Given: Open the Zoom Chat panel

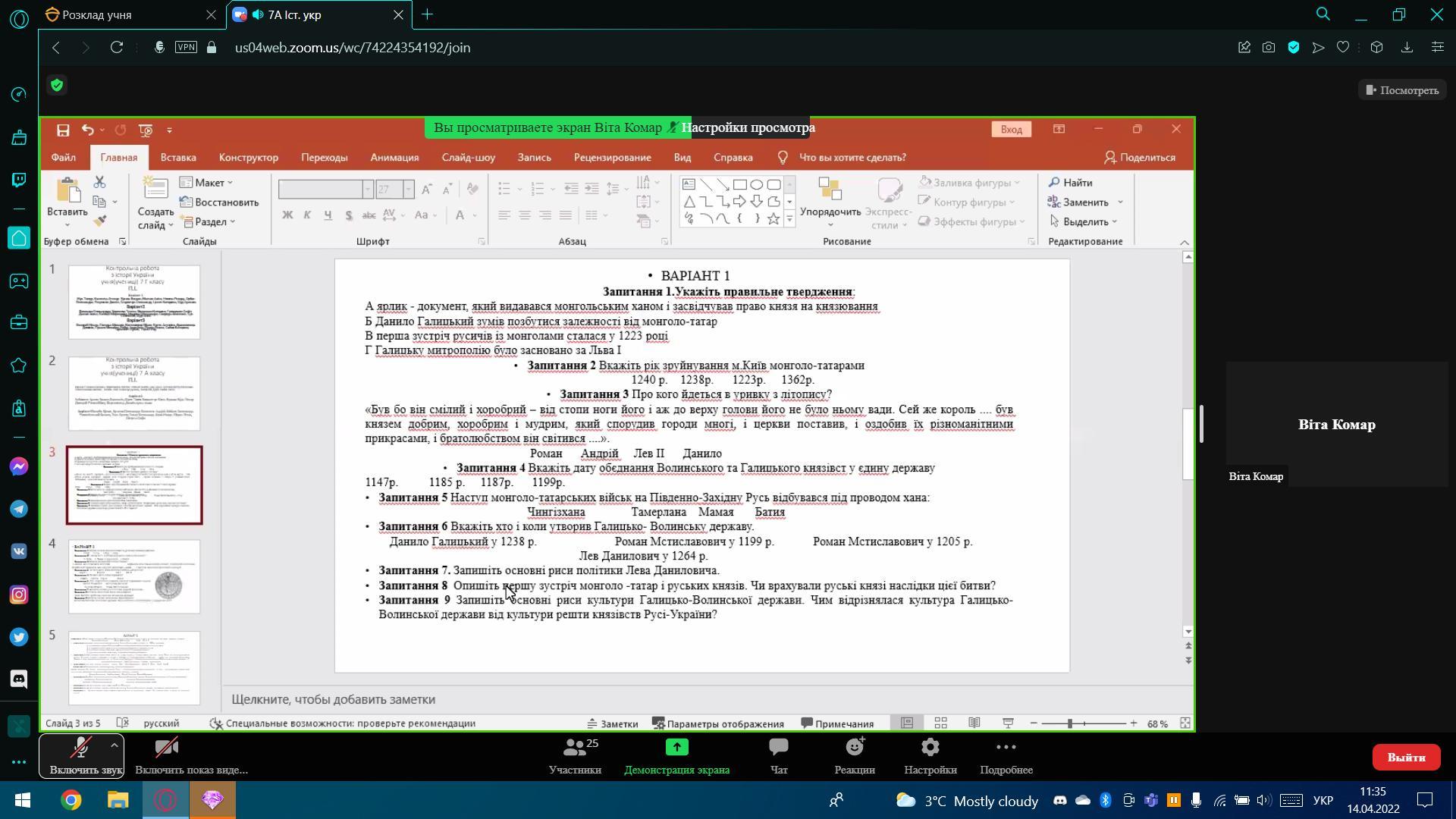Looking at the screenshot, I should tap(778, 756).
